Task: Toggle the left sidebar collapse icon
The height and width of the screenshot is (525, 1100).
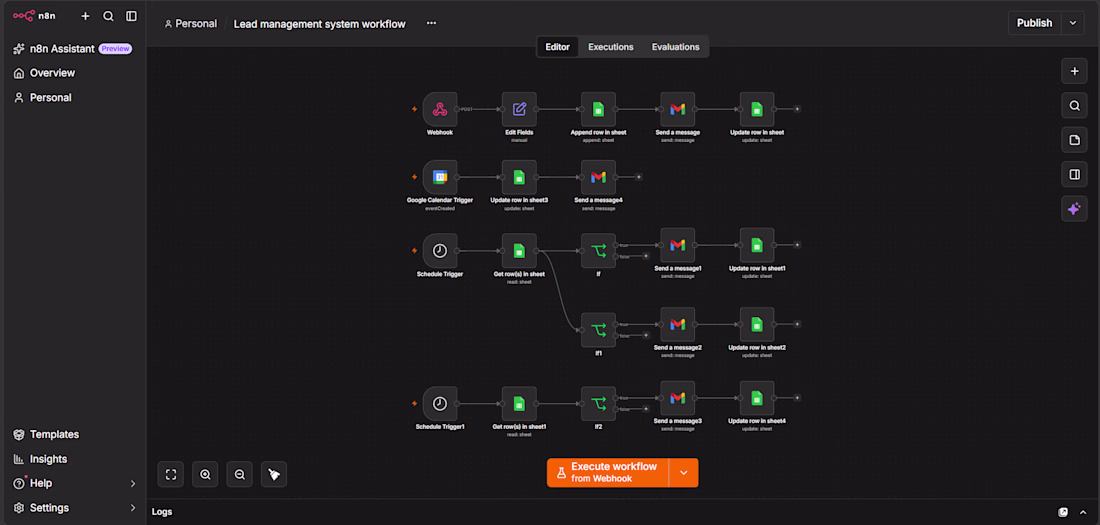Action: [x=131, y=15]
